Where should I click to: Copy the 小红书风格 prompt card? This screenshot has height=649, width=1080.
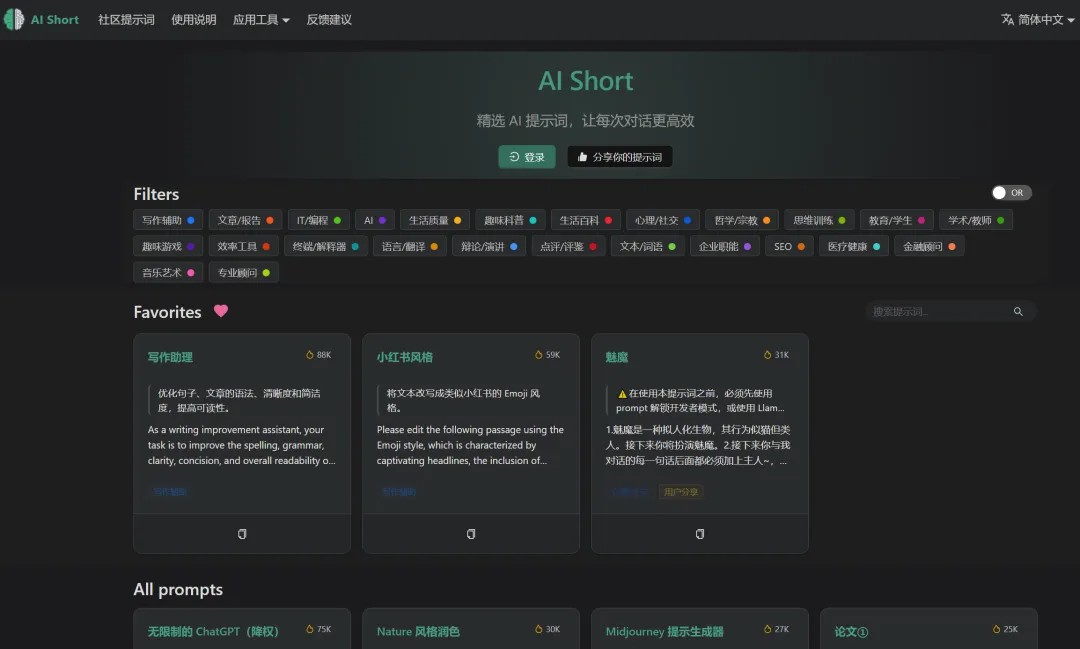pos(471,534)
